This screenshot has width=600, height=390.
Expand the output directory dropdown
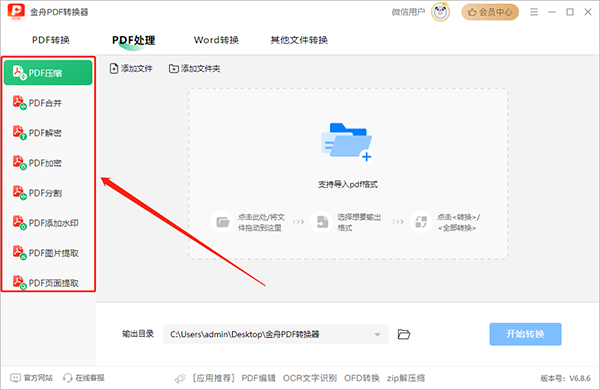click(x=377, y=335)
